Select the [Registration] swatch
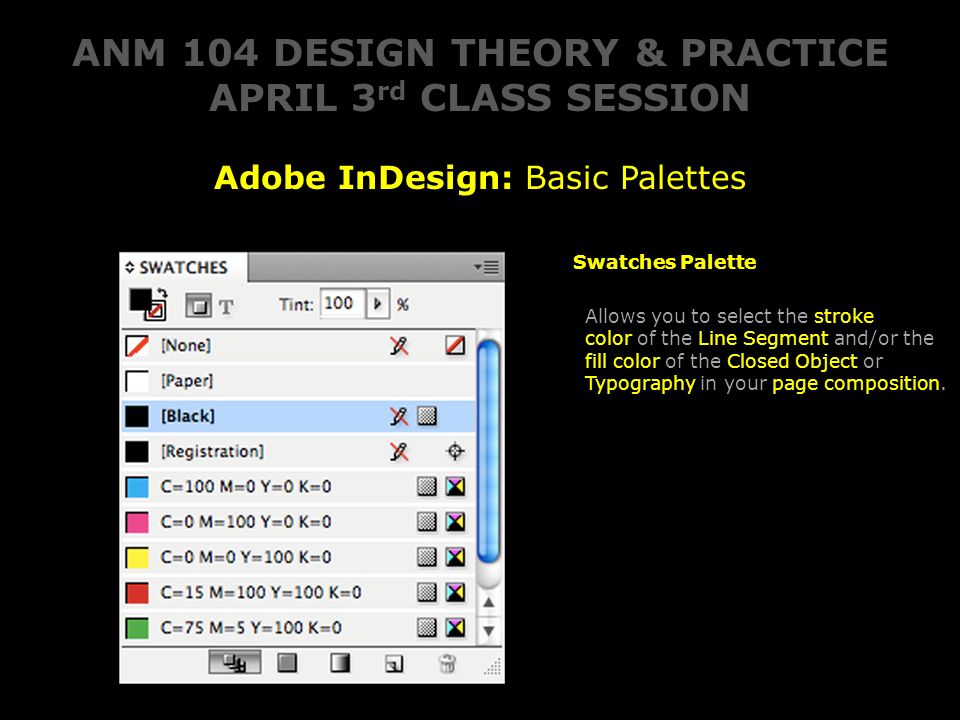The height and width of the screenshot is (720, 960). (x=299, y=452)
